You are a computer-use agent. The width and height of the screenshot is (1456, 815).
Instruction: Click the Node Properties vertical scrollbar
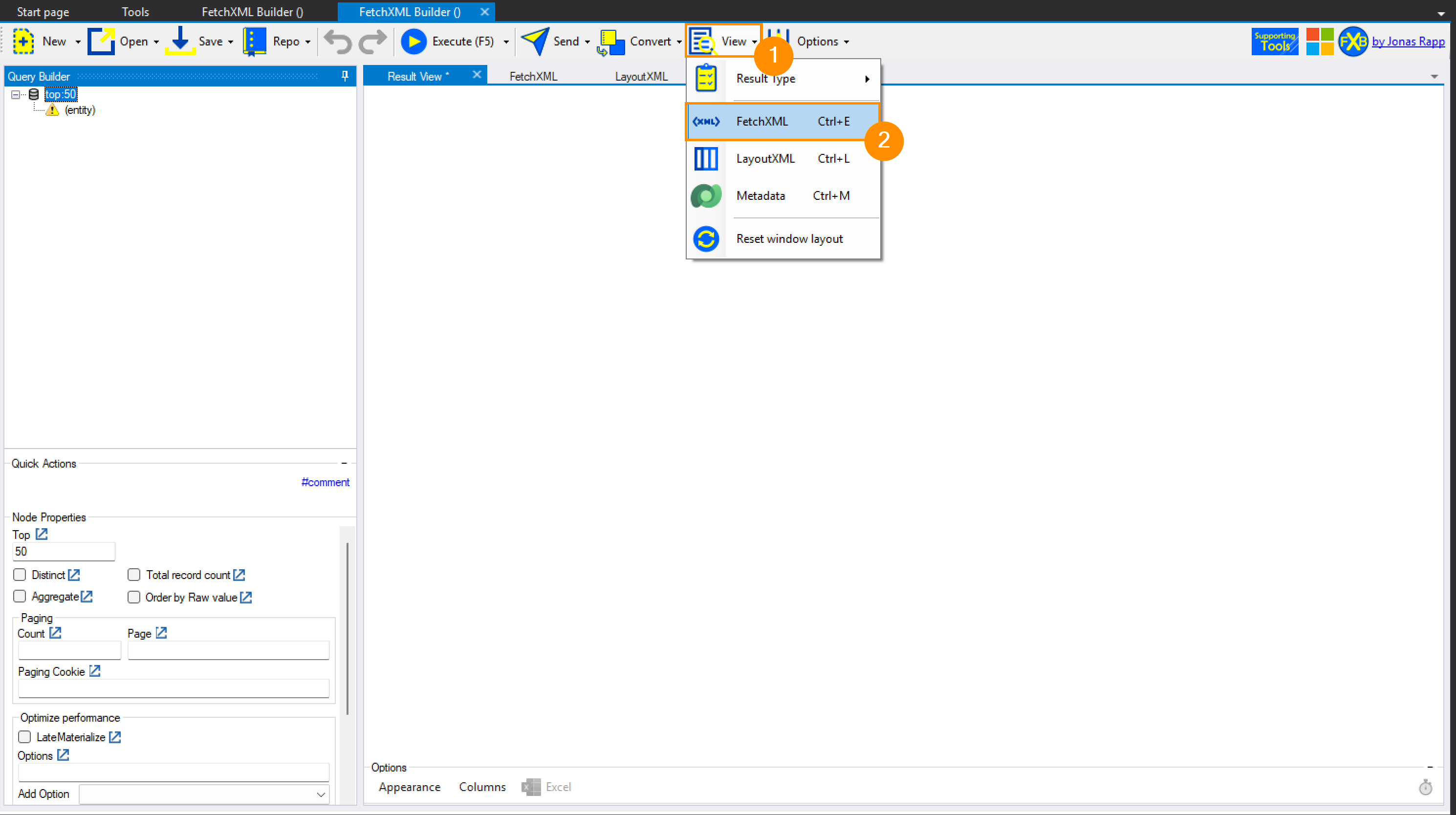tap(347, 627)
